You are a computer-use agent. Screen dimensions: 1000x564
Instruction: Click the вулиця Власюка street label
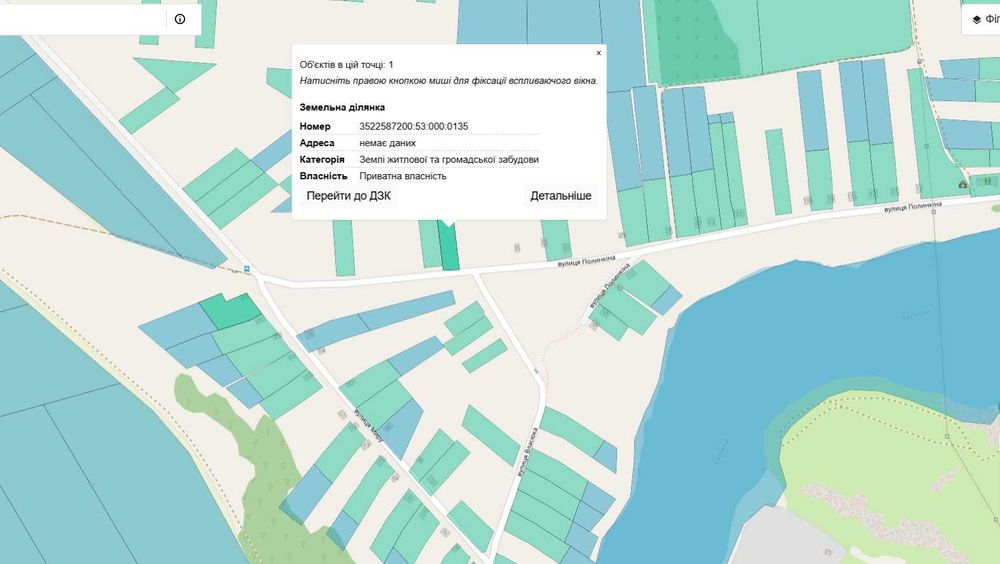[527, 452]
